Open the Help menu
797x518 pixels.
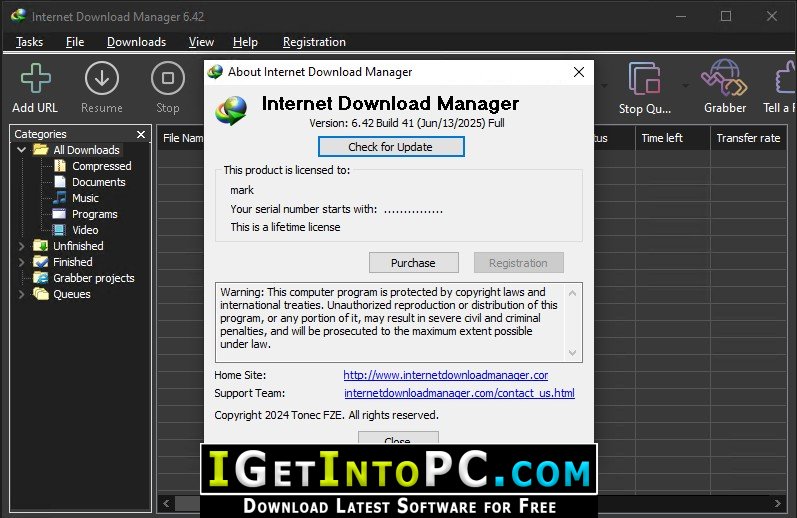click(x=245, y=42)
